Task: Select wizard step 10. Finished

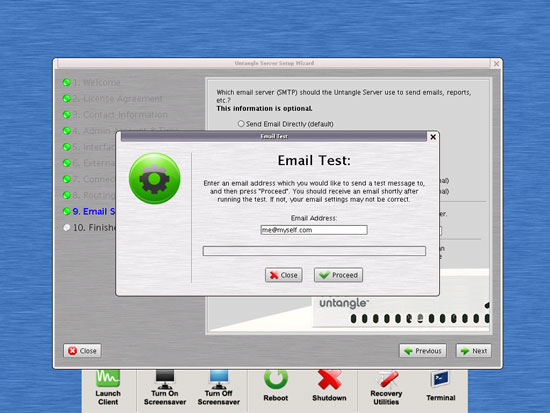Action: point(94,228)
